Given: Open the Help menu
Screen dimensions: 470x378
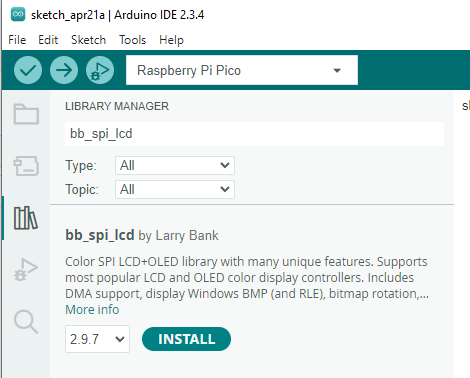Looking at the screenshot, I should pyautogui.click(x=171, y=40).
